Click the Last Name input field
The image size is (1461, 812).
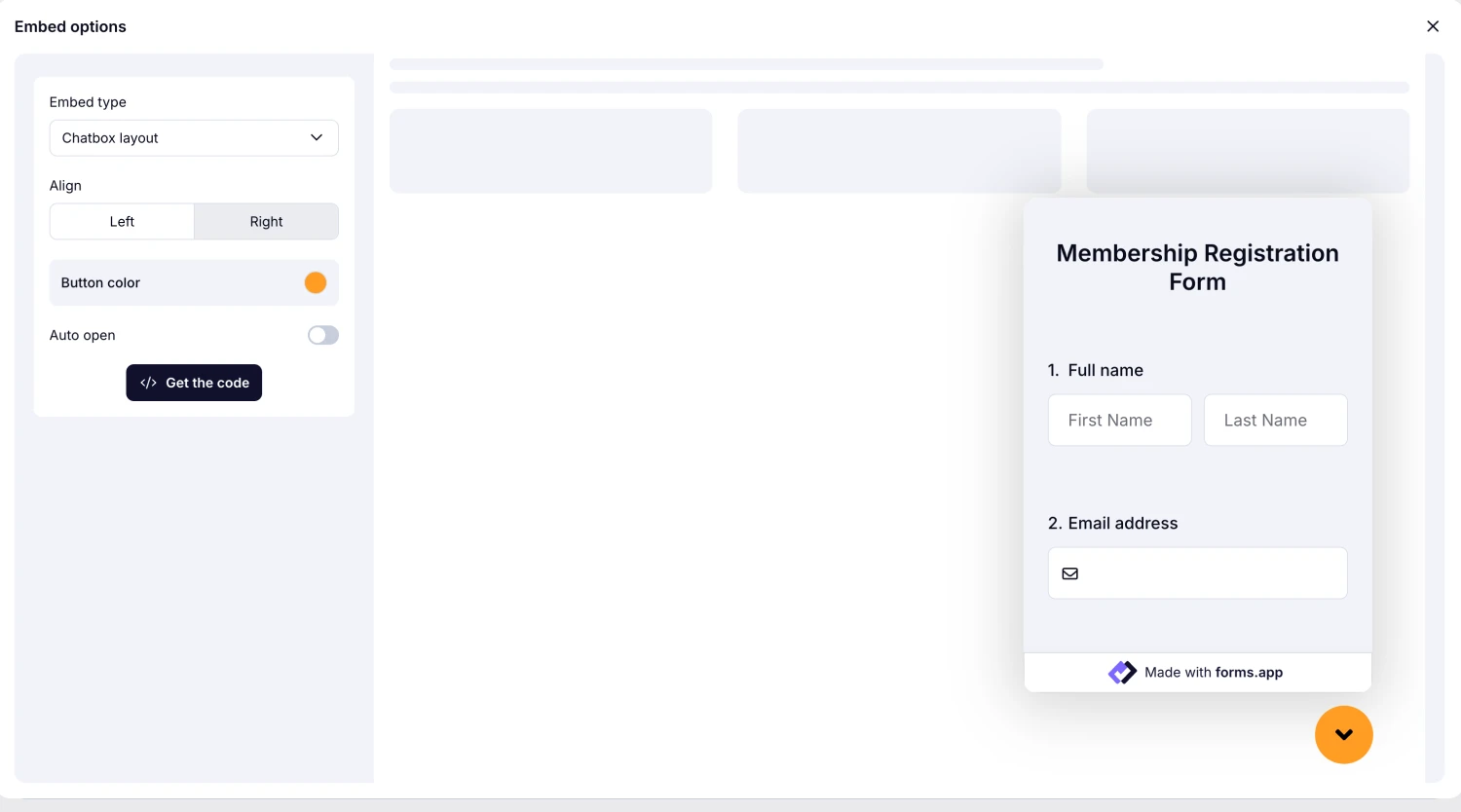[x=1275, y=420]
